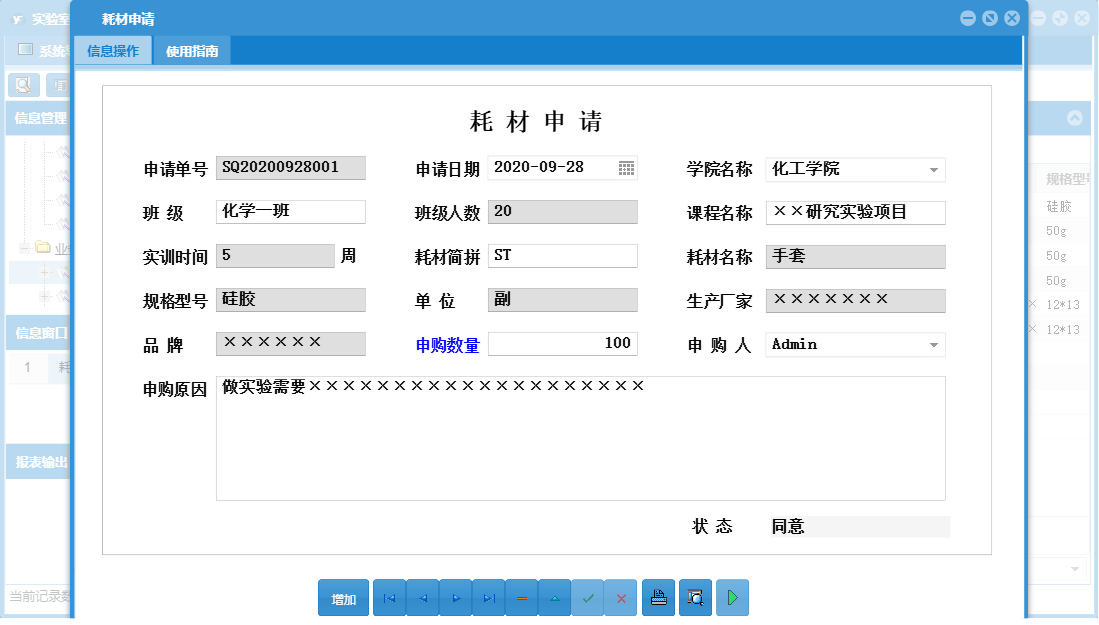The width and height of the screenshot is (1099, 625).
Task: Delete the record using the red minus icon
Action: coord(521,597)
